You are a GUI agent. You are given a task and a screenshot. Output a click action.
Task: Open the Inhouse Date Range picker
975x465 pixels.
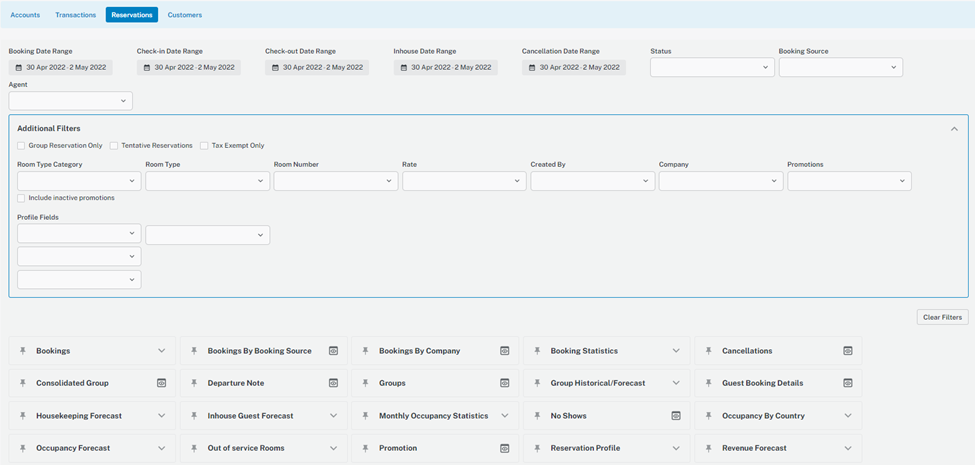click(446, 67)
